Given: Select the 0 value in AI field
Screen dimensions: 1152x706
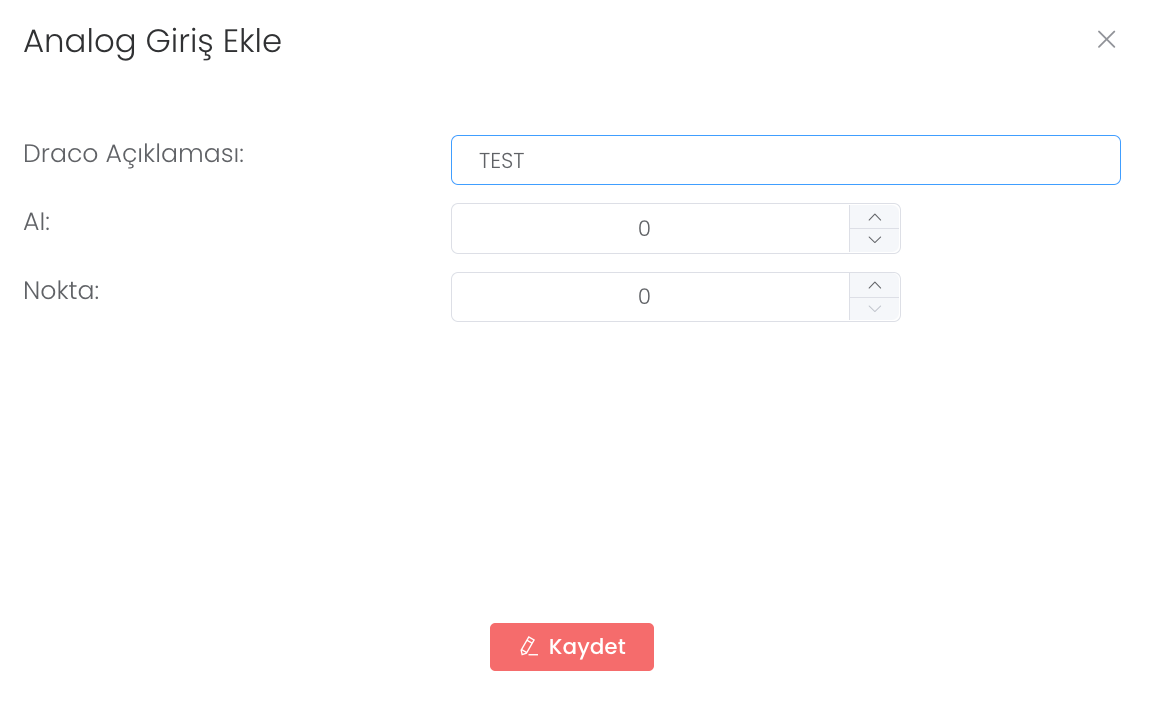Looking at the screenshot, I should [644, 229].
